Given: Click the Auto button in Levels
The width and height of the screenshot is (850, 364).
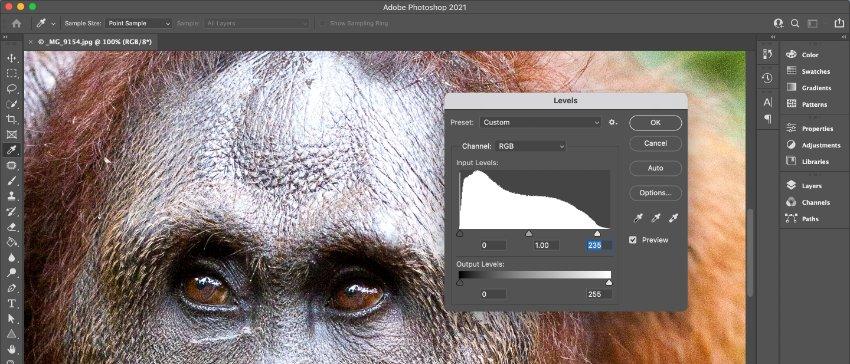Looking at the screenshot, I should [655, 168].
